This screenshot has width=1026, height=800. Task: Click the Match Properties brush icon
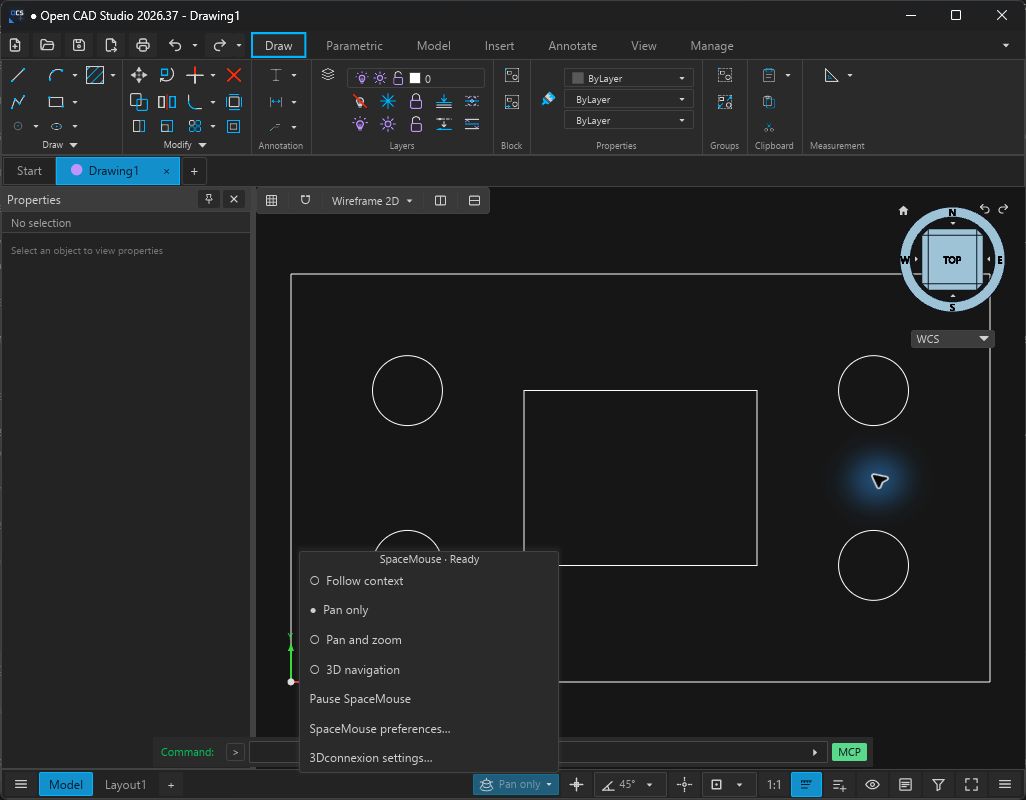click(548, 98)
